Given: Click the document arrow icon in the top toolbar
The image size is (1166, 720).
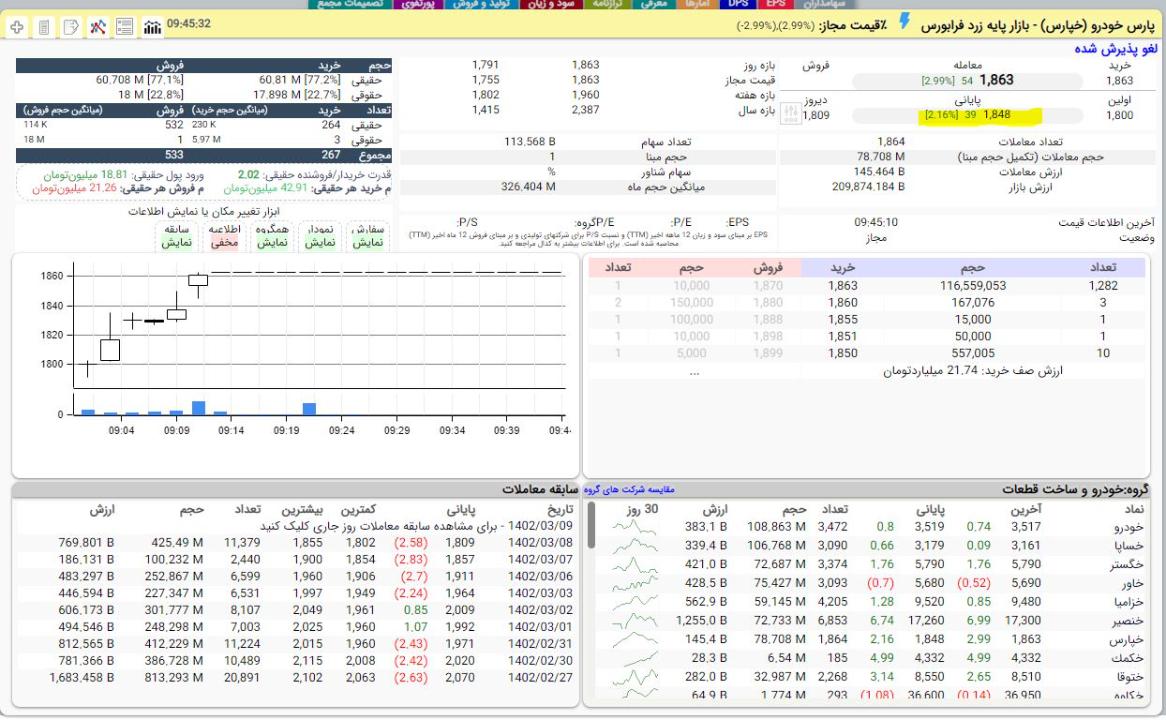Looking at the screenshot, I should click(71, 26).
